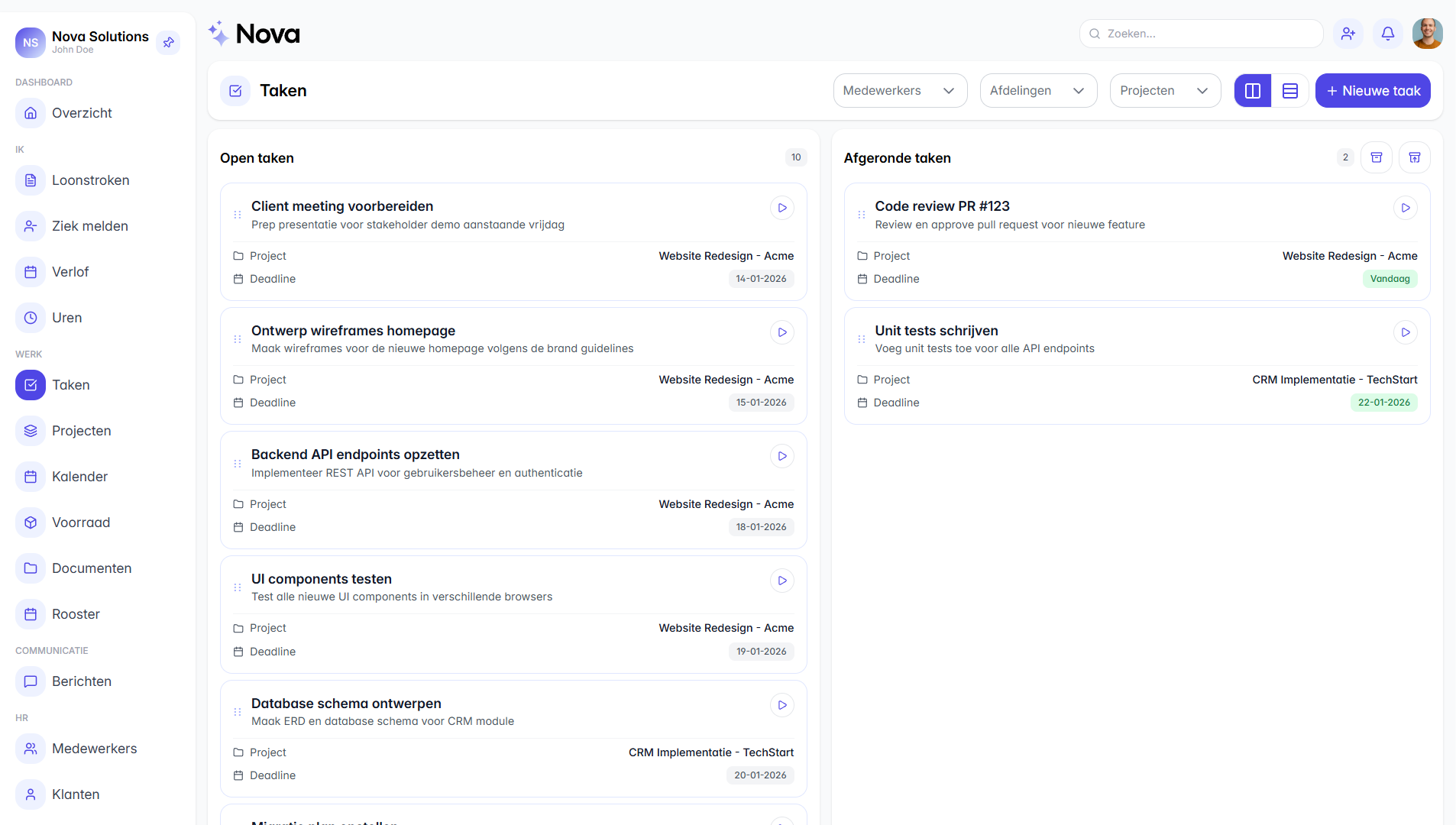The width and height of the screenshot is (1456, 825).
Task: Go to Taken in the sidebar
Action: [71, 385]
